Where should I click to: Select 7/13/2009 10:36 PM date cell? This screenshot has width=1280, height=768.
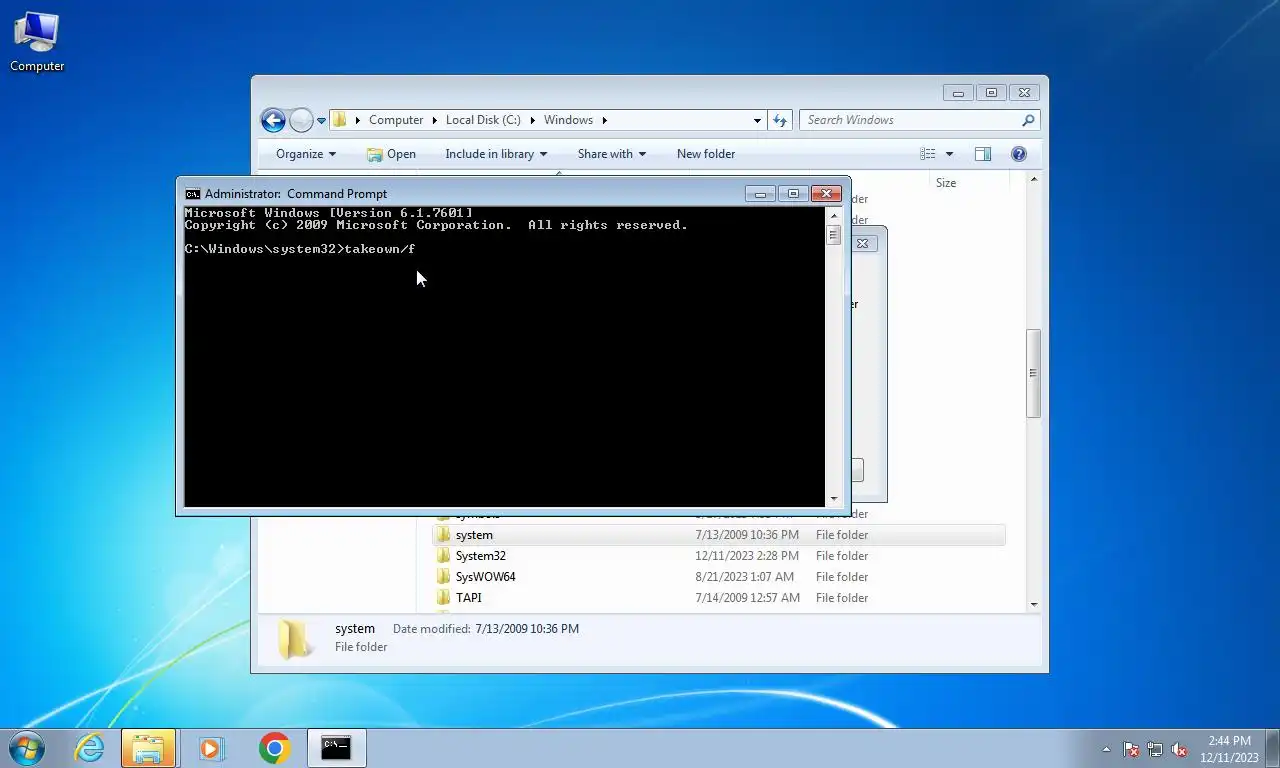[747, 535]
